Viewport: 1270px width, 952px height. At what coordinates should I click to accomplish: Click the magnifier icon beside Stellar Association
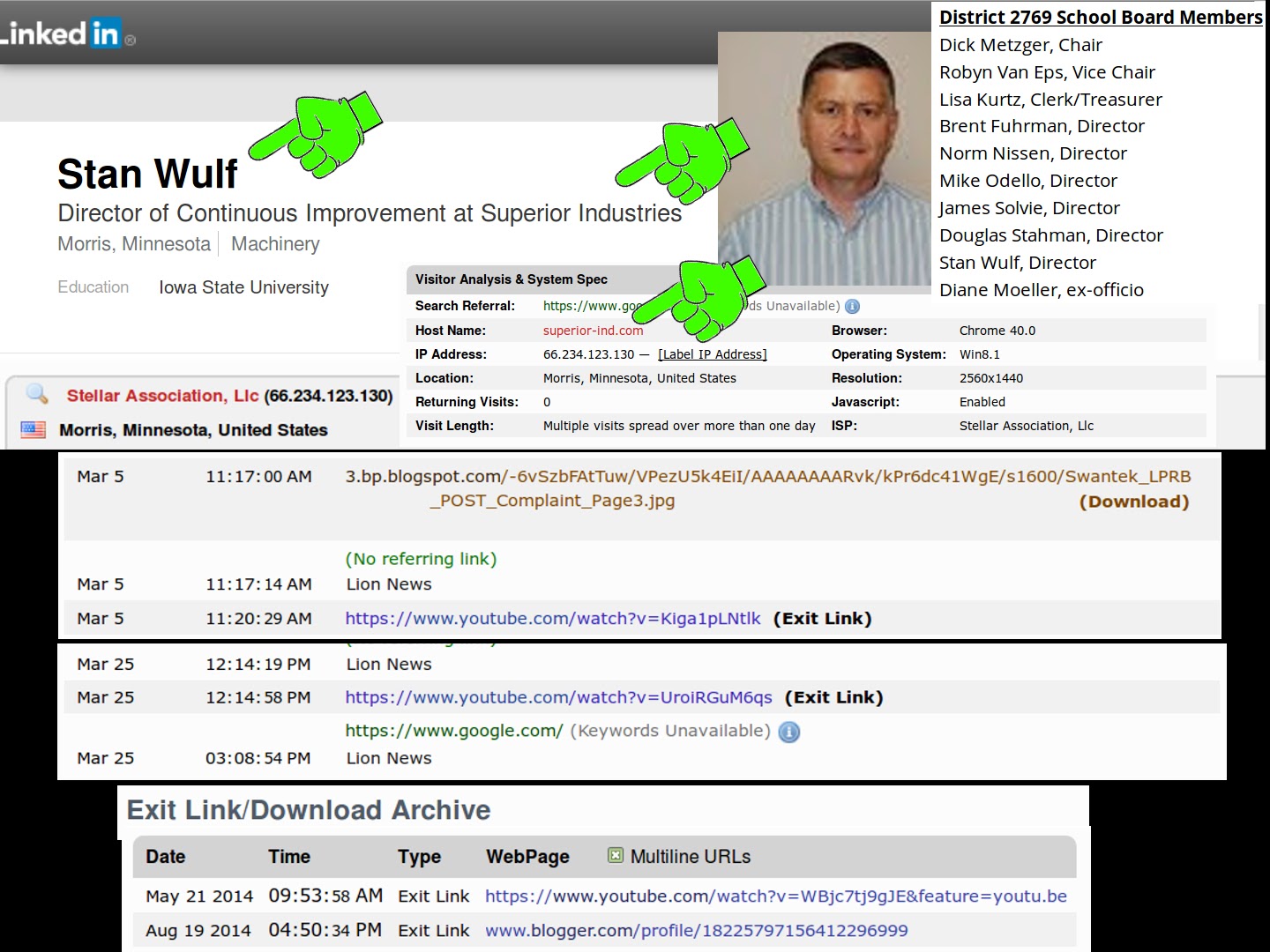[x=36, y=394]
